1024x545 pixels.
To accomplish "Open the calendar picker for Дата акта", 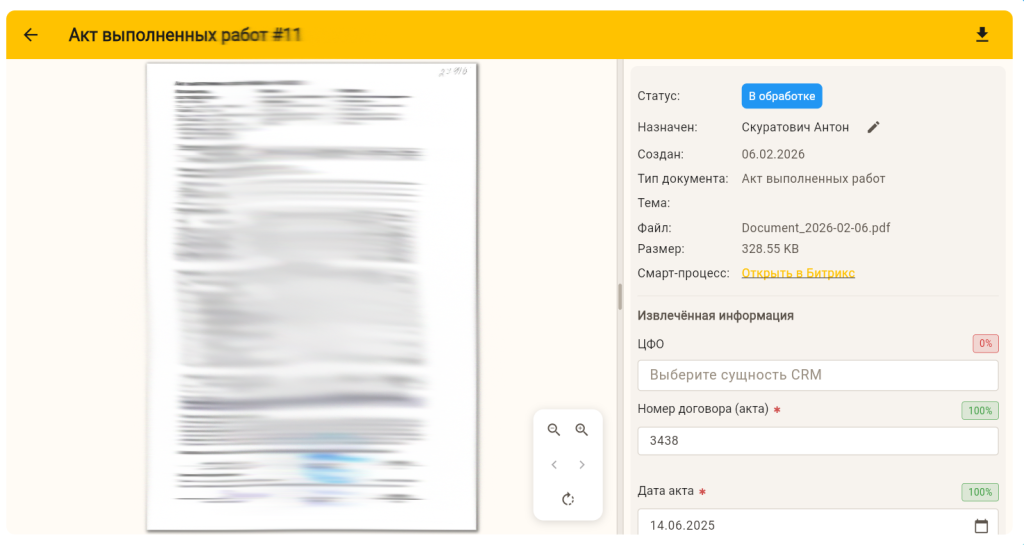I will 981,526.
